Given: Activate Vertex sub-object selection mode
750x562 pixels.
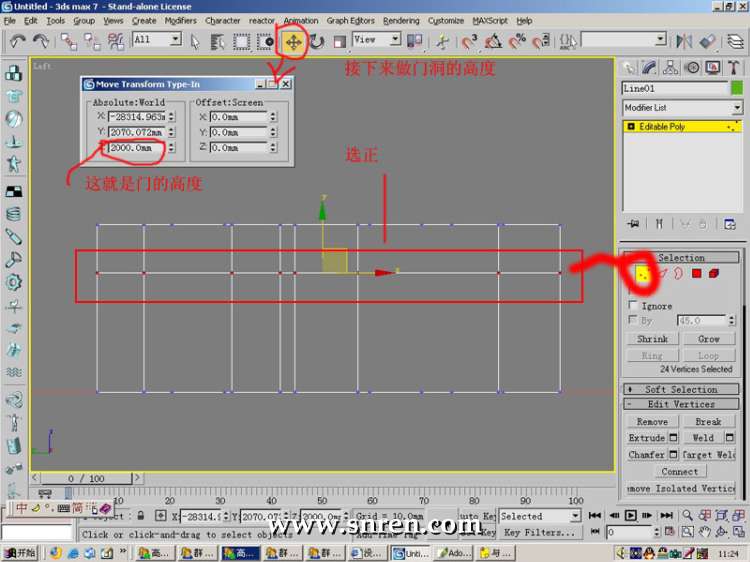Looking at the screenshot, I should coord(641,273).
